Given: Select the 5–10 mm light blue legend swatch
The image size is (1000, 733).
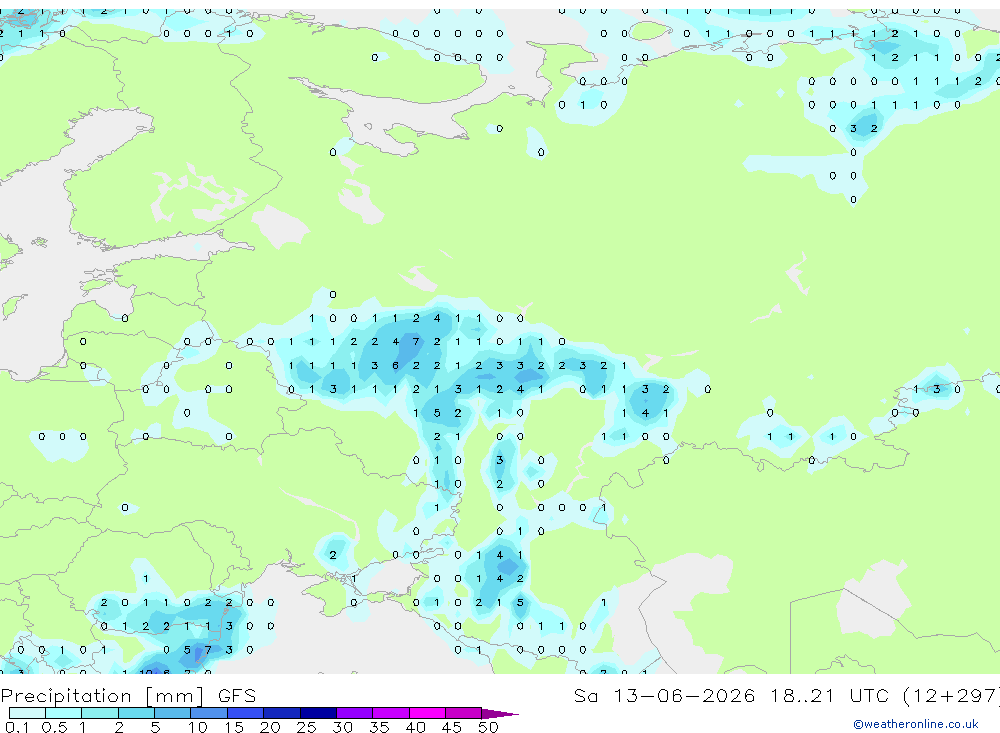Looking at the screenshot, I should (x=173, y=713).
